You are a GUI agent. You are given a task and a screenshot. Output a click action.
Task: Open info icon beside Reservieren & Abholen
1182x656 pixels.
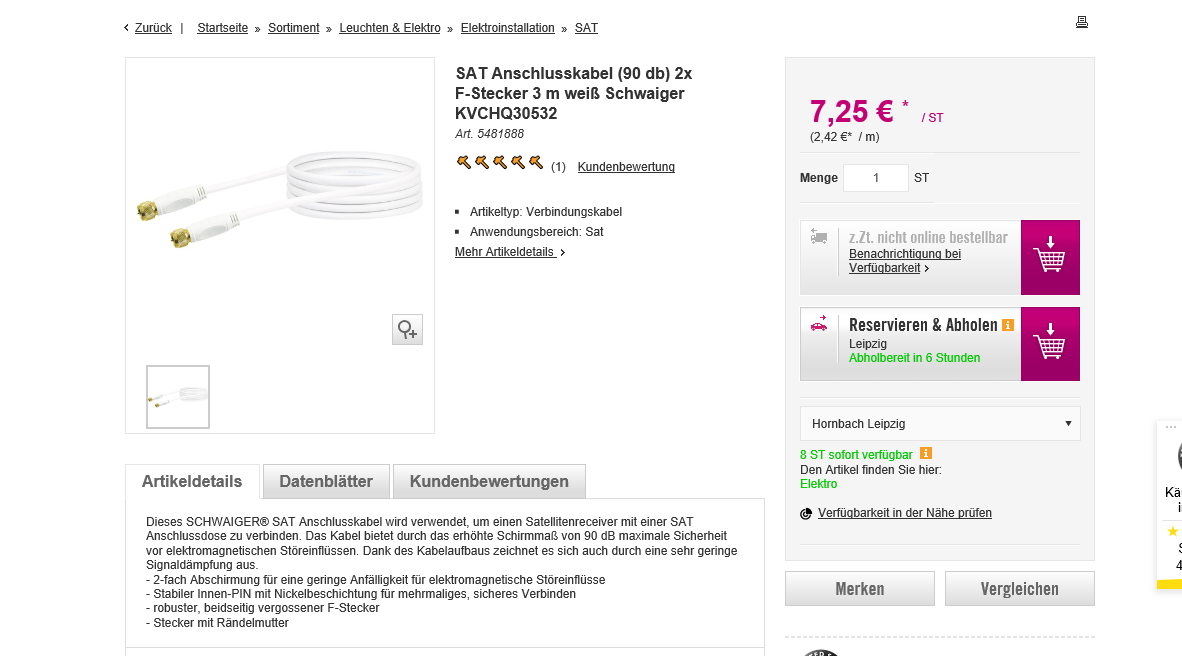1008,325
